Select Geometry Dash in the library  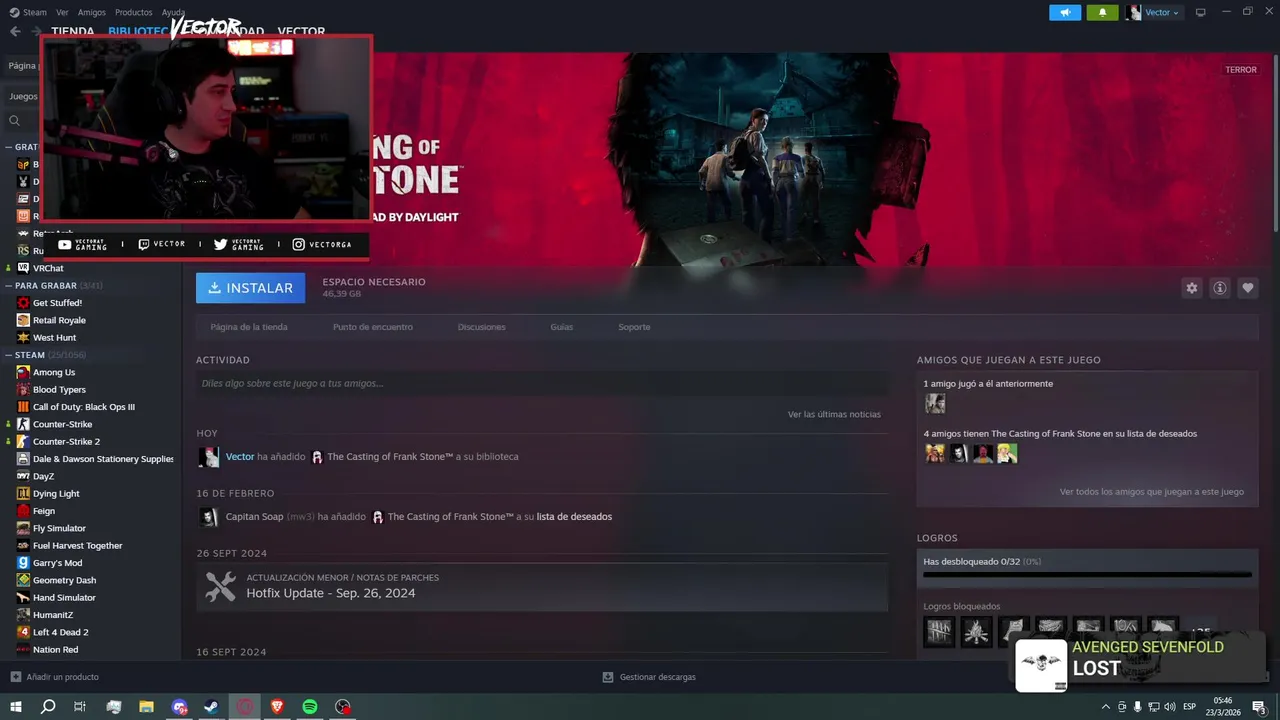[x=64, y=580]
